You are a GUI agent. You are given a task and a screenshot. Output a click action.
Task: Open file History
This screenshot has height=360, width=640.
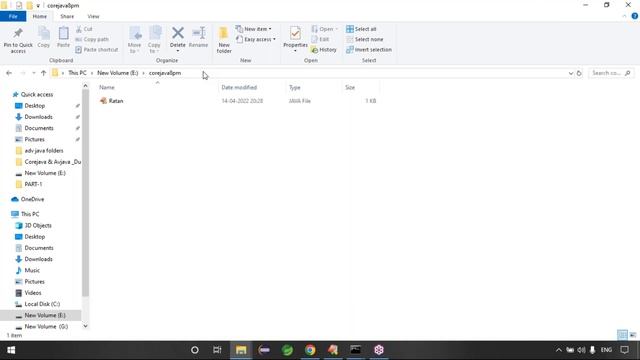pyautogui.click(x=324, y=49)
